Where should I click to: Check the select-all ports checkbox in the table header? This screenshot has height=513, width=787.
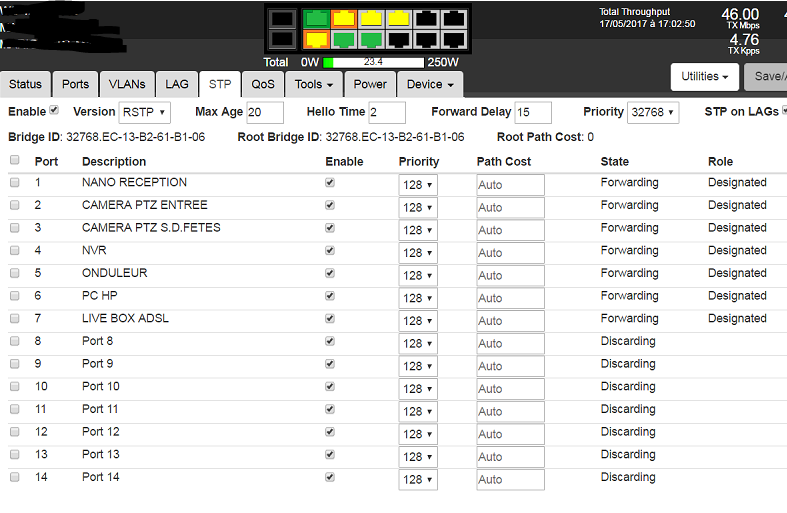pos(14,160)
